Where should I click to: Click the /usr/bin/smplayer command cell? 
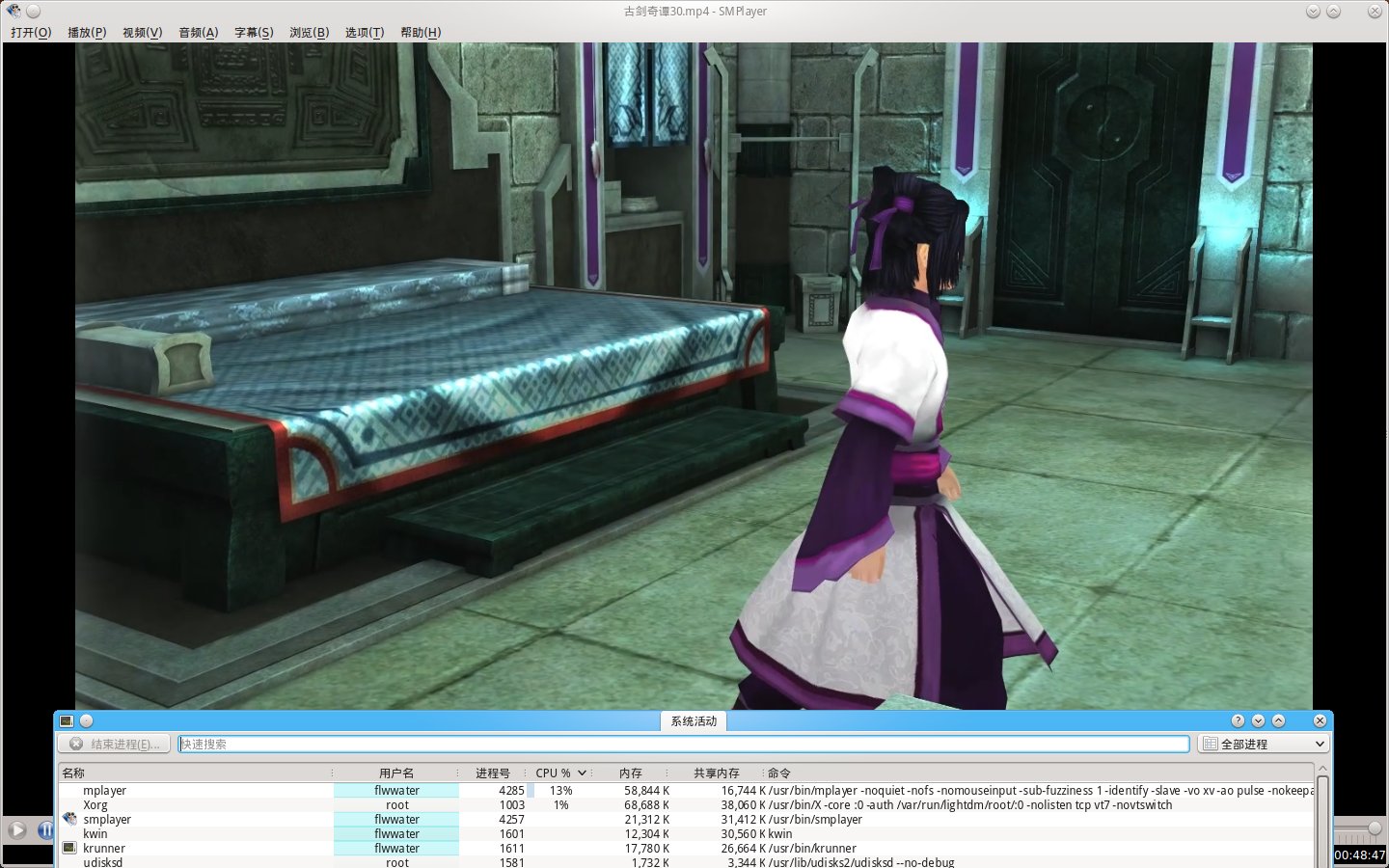[x=815, y=819]
